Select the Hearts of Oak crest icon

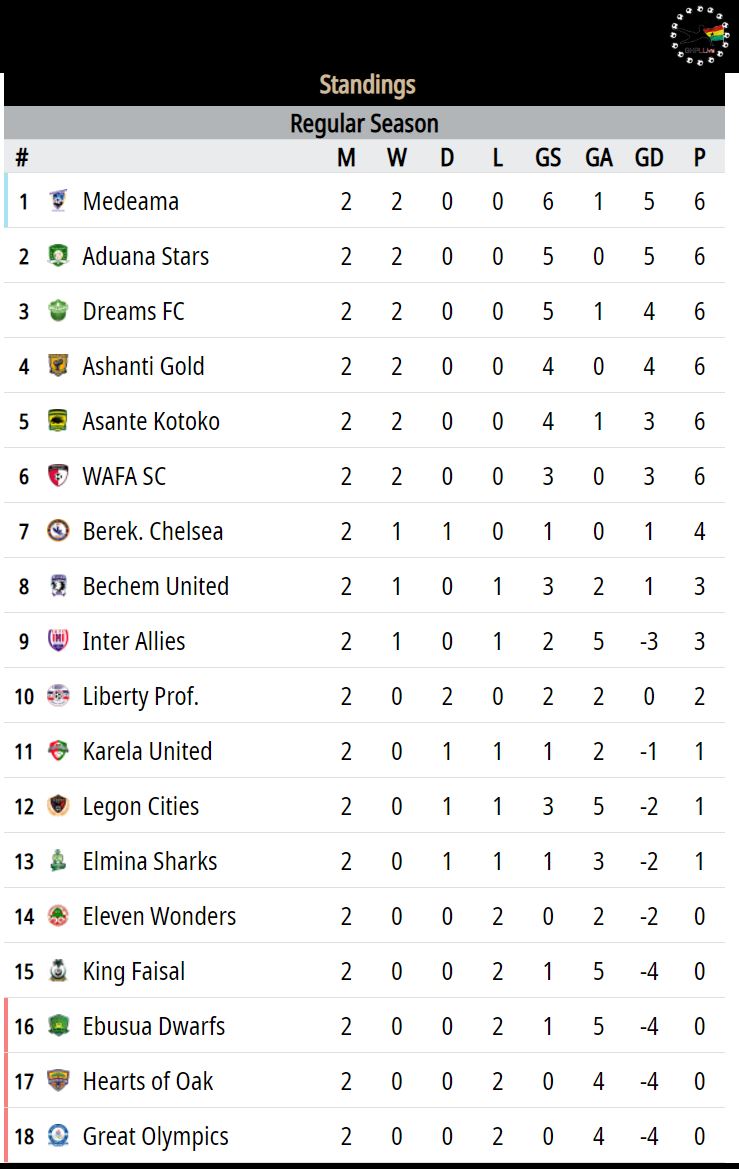point(58,1080)
